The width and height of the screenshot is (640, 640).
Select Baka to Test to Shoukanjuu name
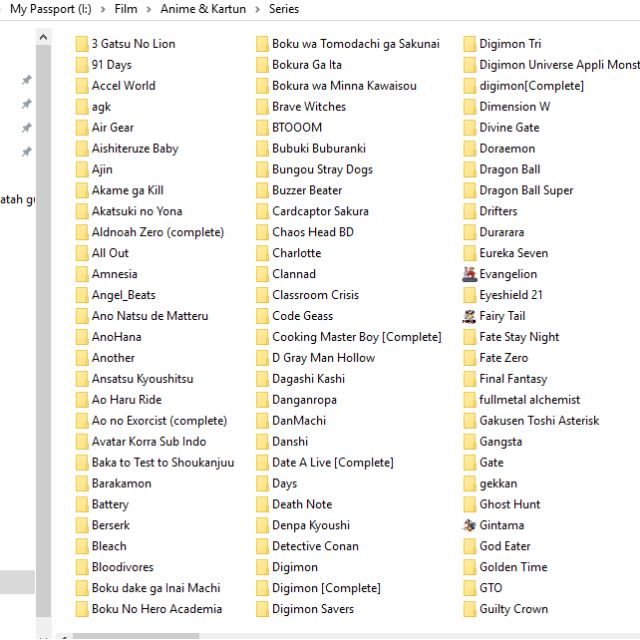[163, 462]
